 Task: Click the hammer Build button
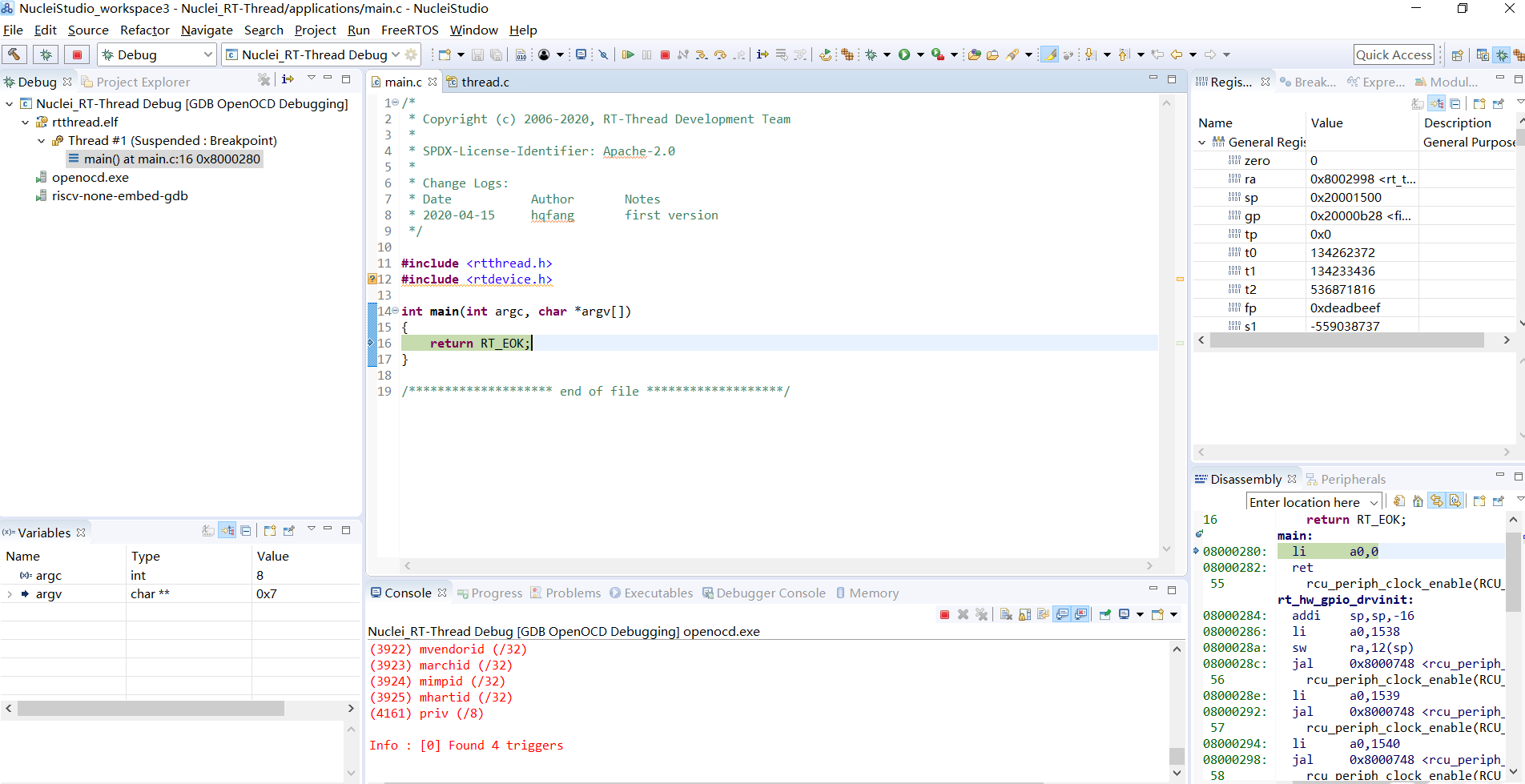pos(14,54)
